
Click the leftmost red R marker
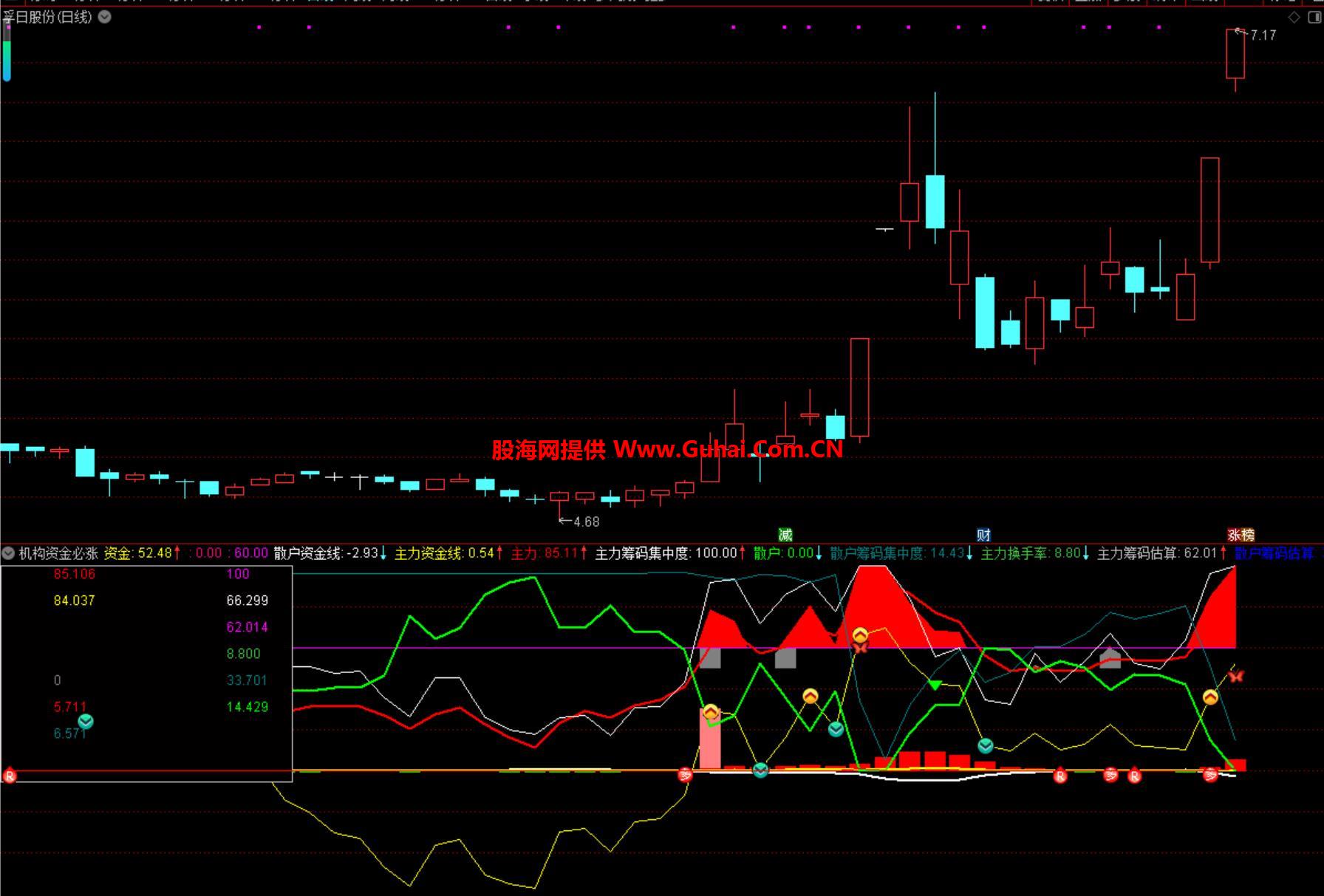[x=10, y=776]
